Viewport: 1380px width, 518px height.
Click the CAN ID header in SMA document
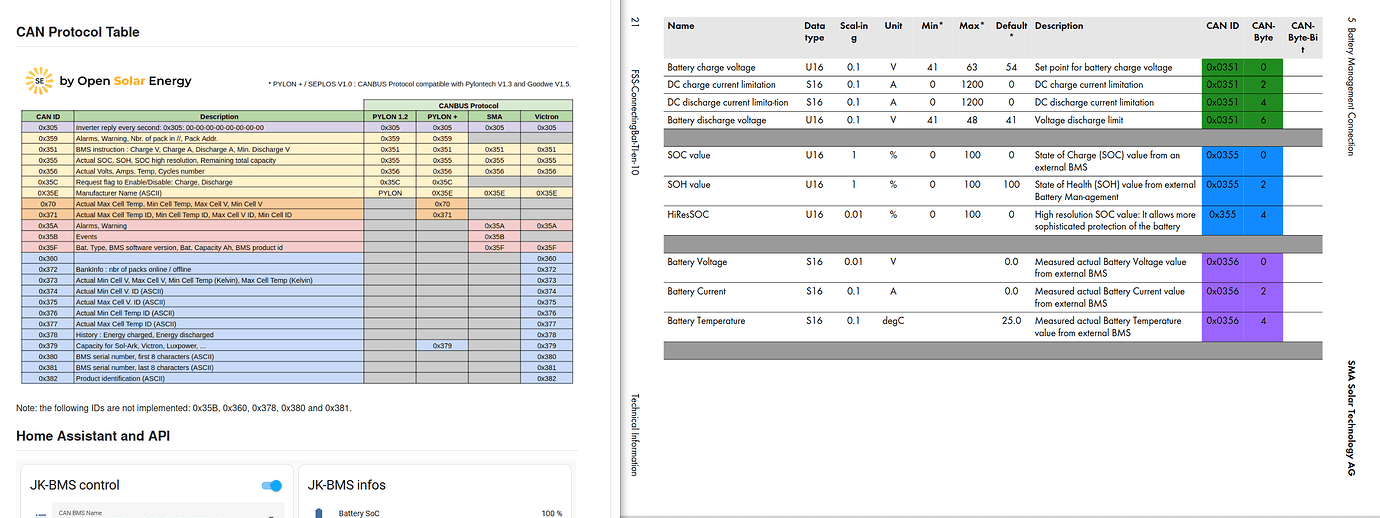coord(1221,26)
